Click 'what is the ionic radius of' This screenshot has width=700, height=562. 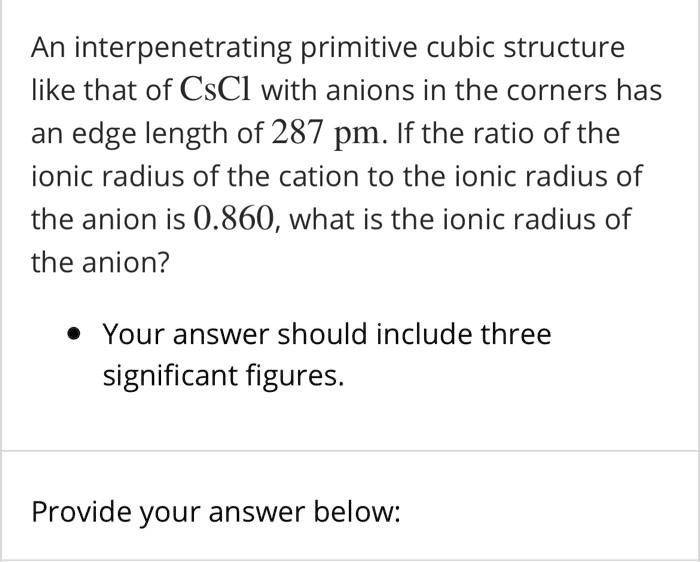click(x=460, y=219)
